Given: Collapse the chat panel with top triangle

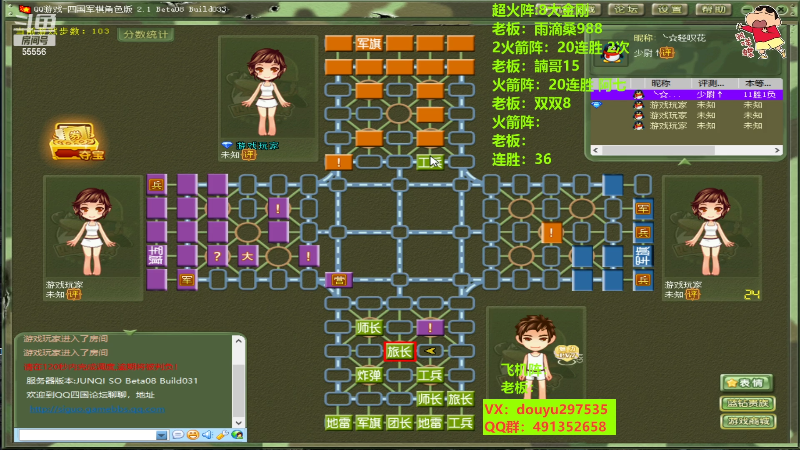Looking at the screenshot, I should click(x=130, y=332).
